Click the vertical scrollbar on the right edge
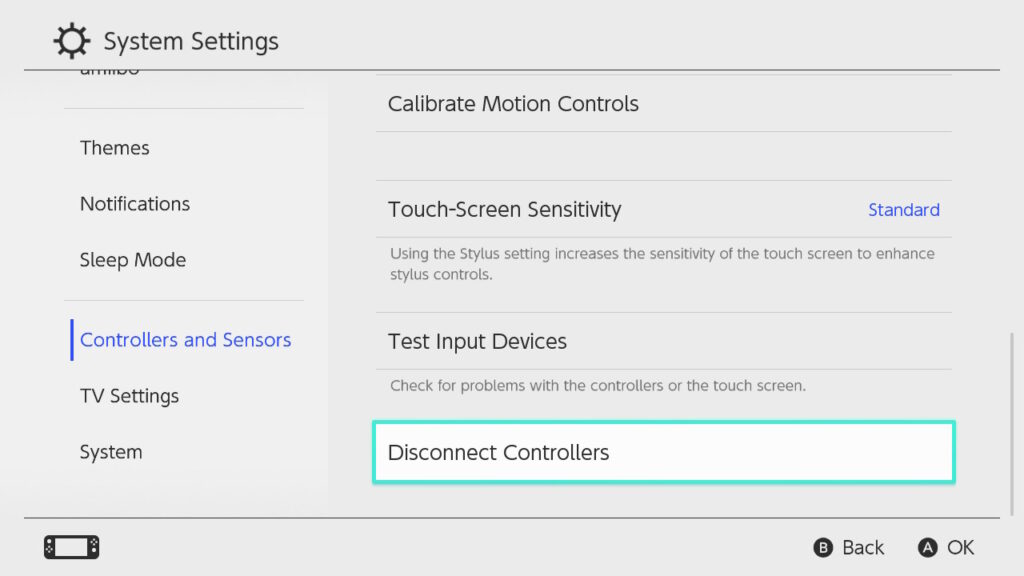This screenshot has height=576, width=1024. [1012, 424]
